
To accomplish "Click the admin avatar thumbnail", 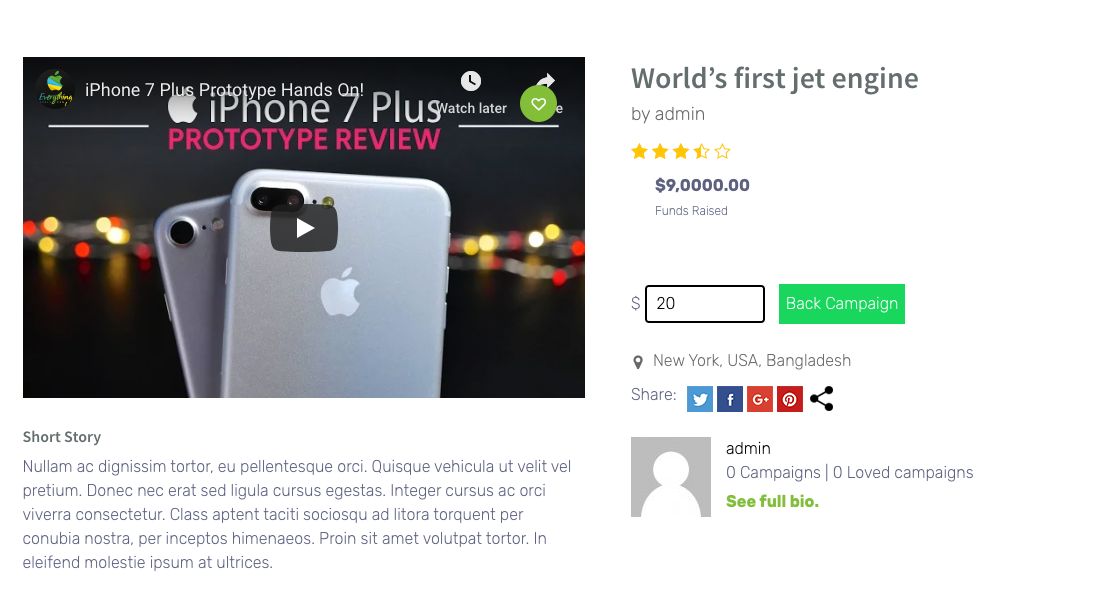I will 671,477.
